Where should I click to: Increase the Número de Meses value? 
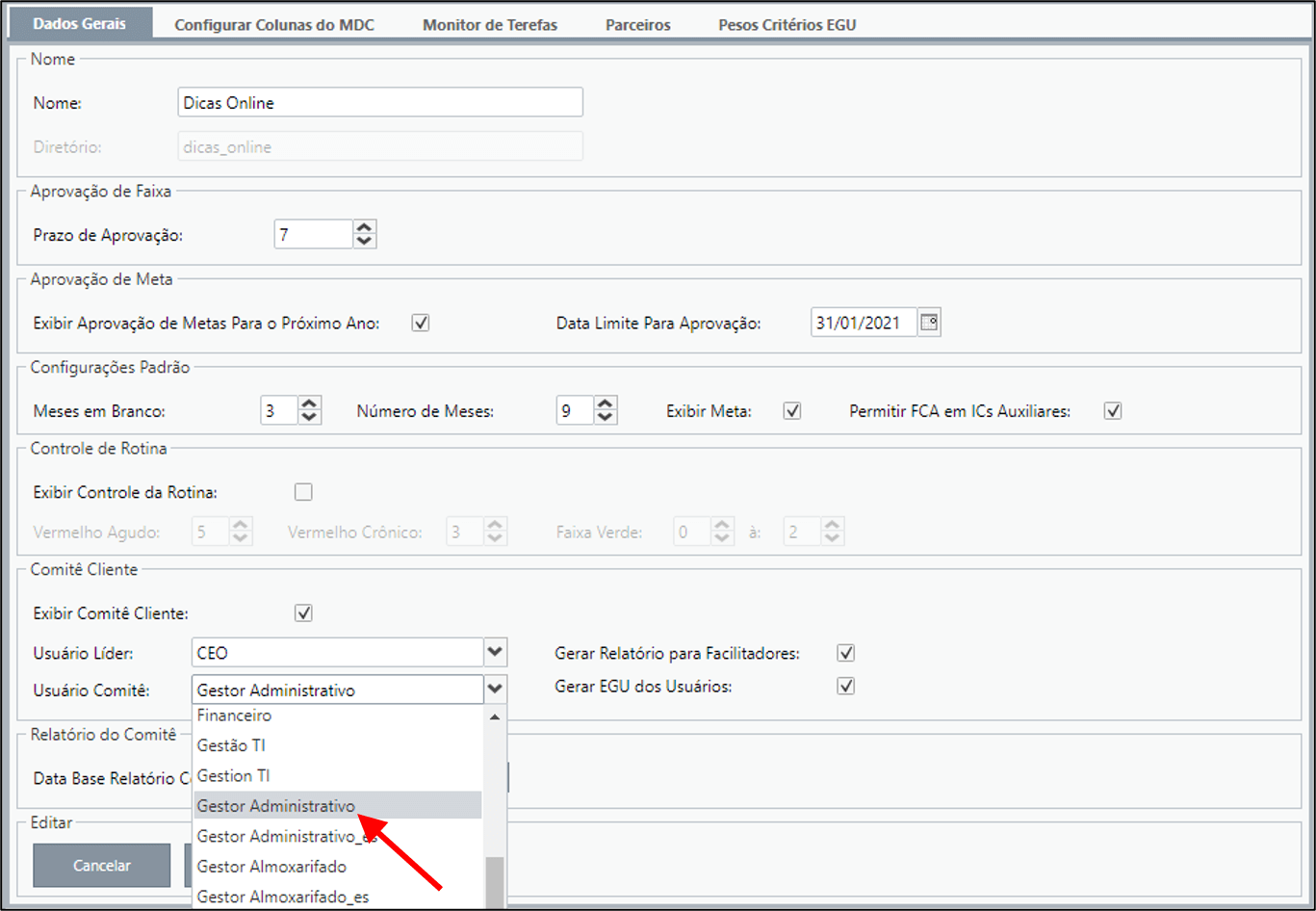pyautogui.click(x=606, y=404)
